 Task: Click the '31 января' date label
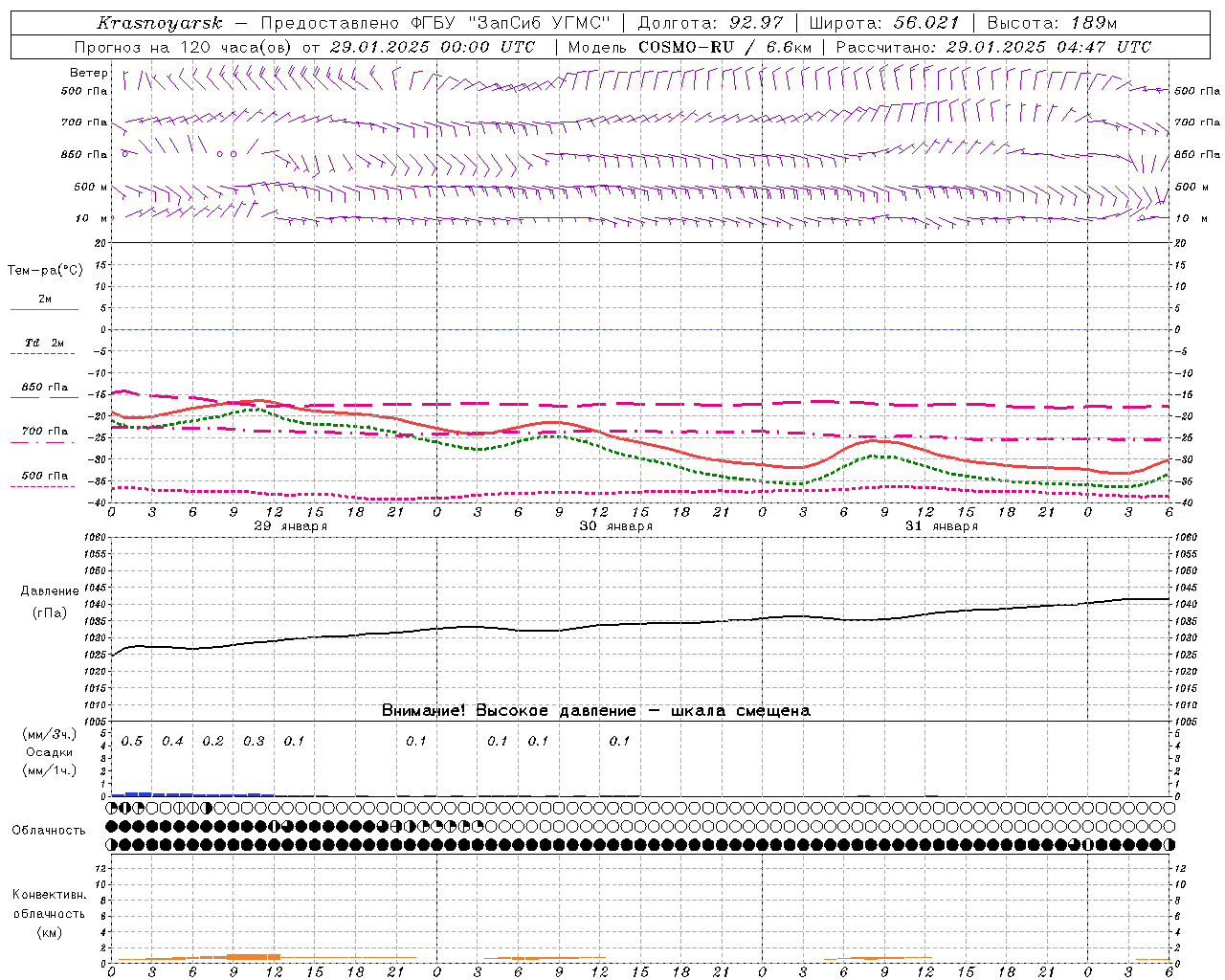pos(942,526)
